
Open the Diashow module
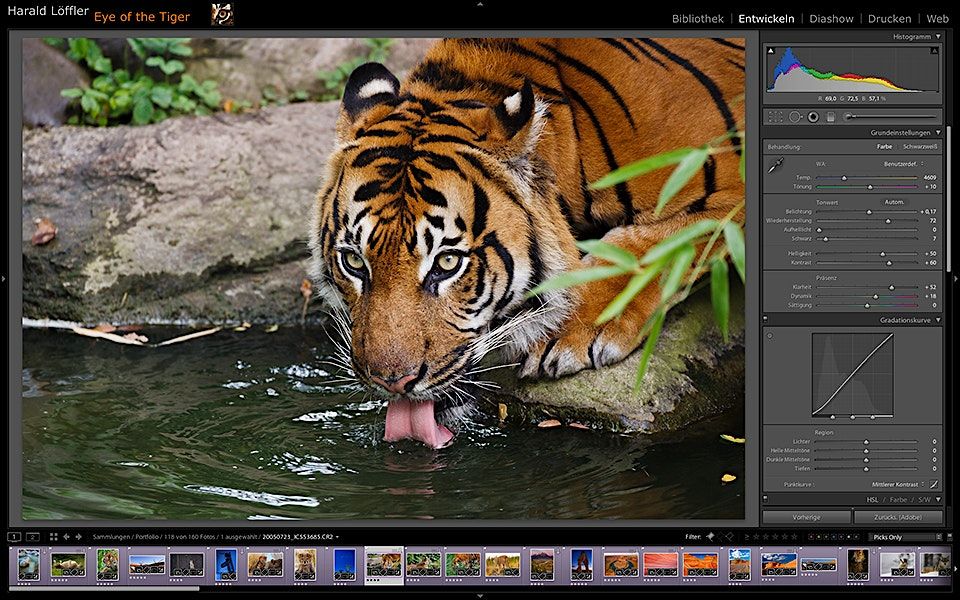pyautogui.click(x=831, y=18)
